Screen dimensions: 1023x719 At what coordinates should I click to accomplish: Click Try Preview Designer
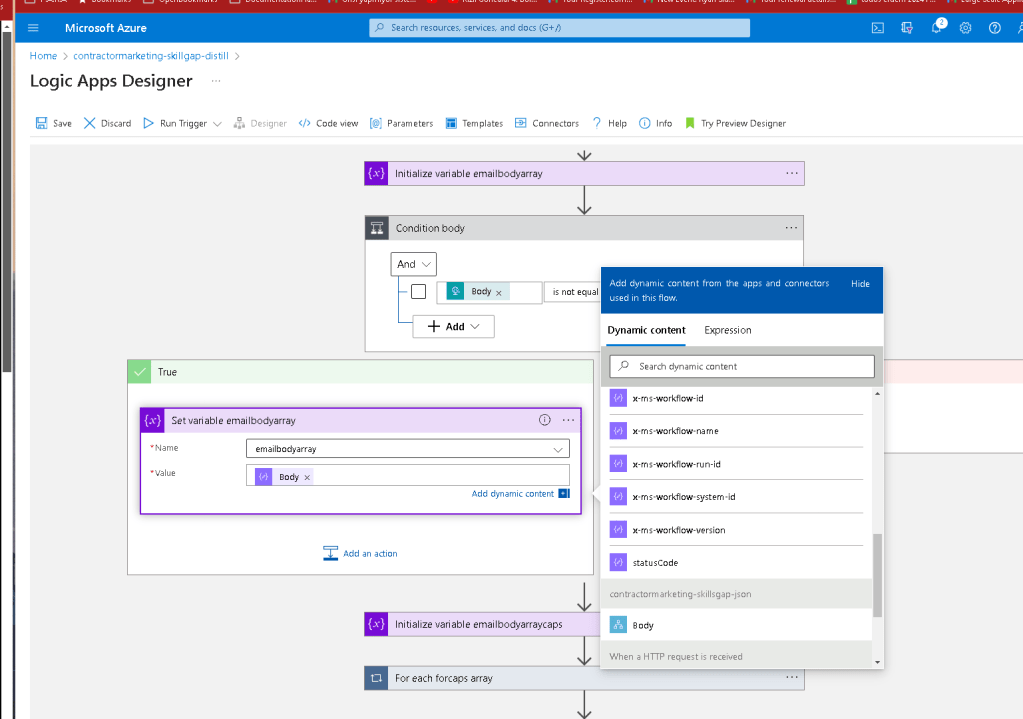(735, 123)
